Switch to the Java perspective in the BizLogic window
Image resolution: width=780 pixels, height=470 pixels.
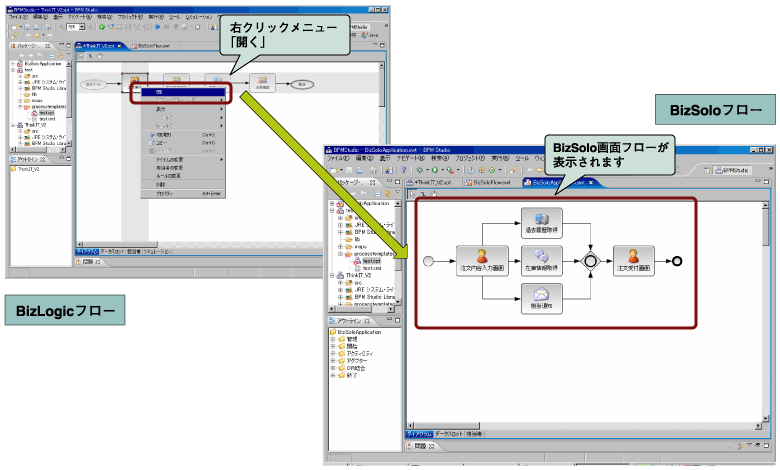[x=371, y=35]
